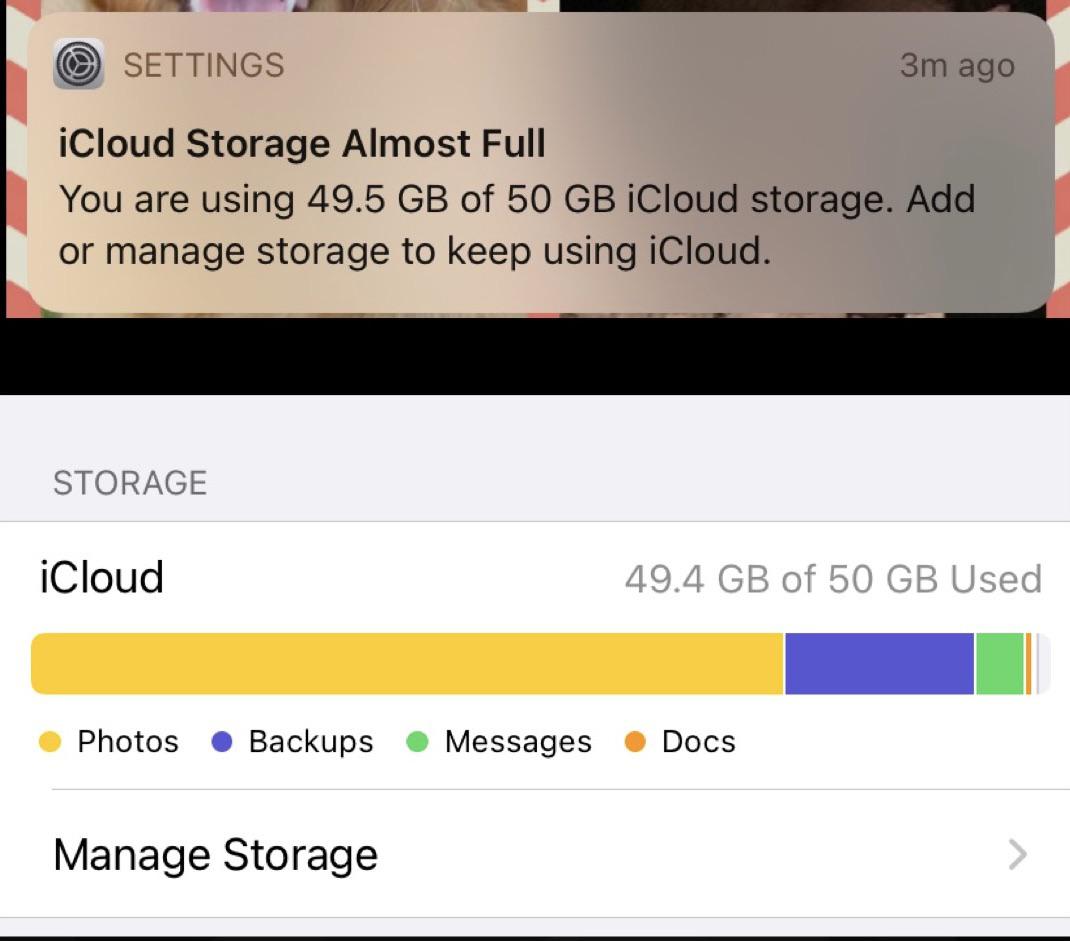Select the Docs label in the storage legend
The image size is (1070, 941).
[x=697, y=741]
